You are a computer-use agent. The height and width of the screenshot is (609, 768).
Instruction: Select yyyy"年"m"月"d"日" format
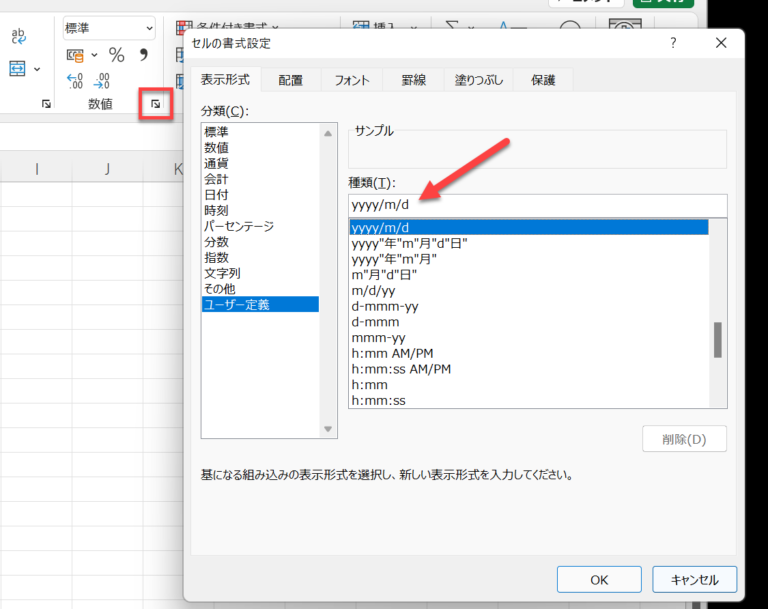(x=529, y=244)
